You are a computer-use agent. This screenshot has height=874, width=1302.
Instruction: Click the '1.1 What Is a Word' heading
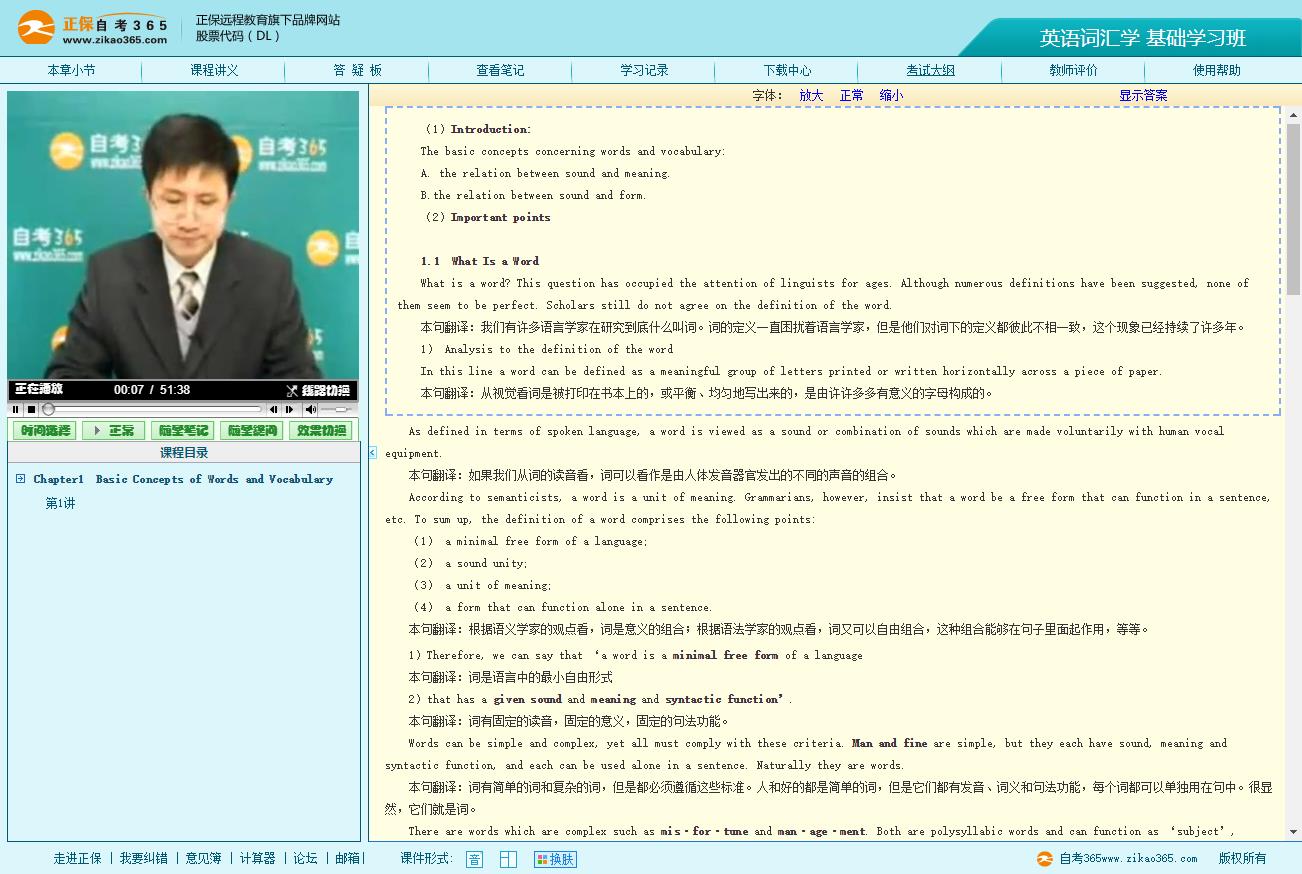pos(480,261)
